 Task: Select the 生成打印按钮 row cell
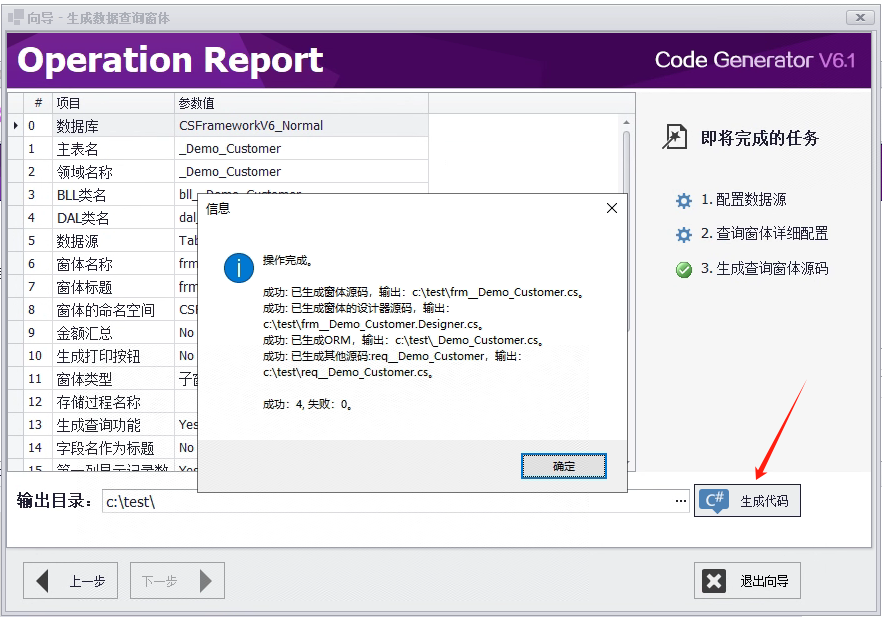click(113, 356)
